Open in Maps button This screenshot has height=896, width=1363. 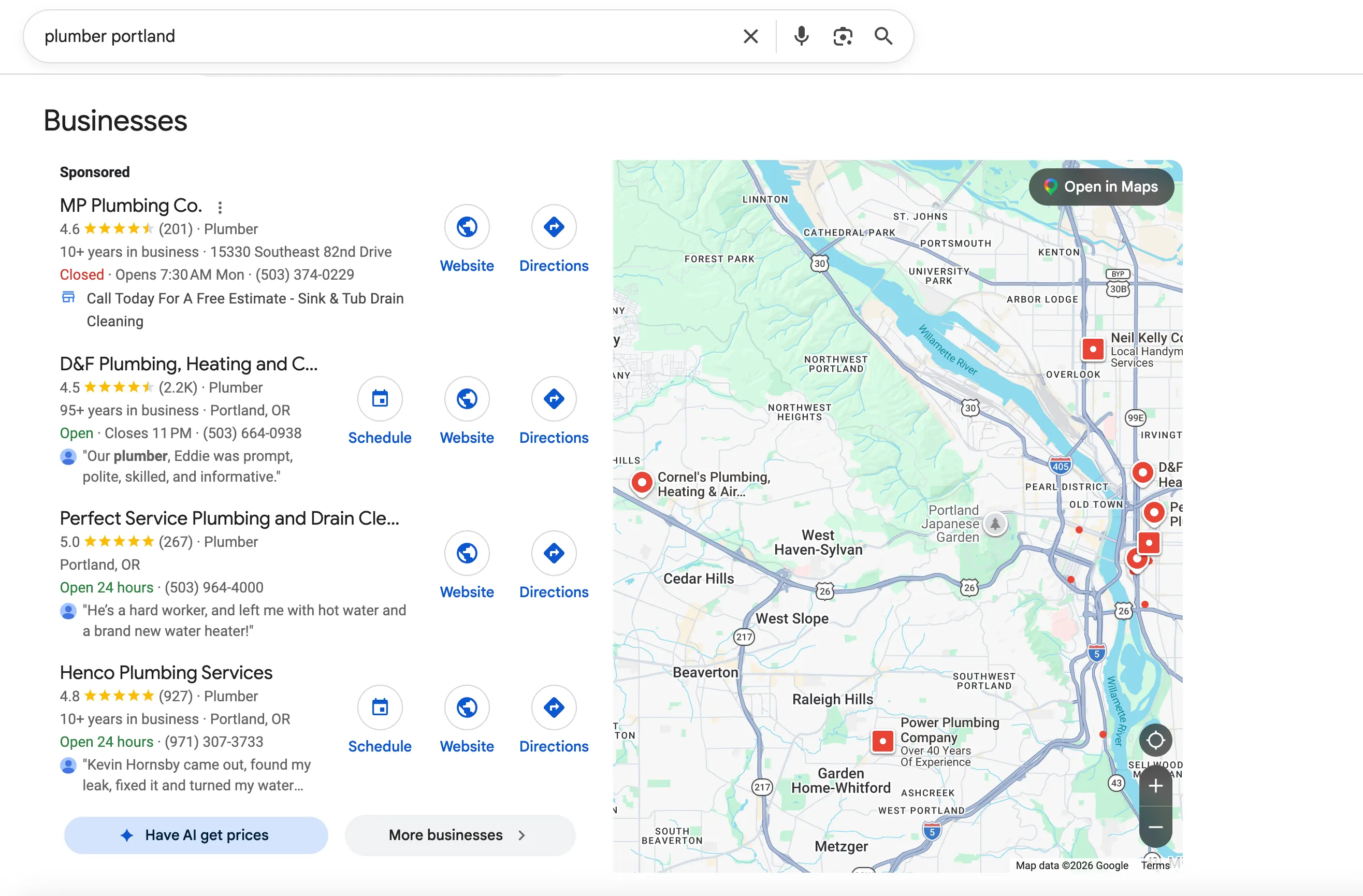point(1101,187)
